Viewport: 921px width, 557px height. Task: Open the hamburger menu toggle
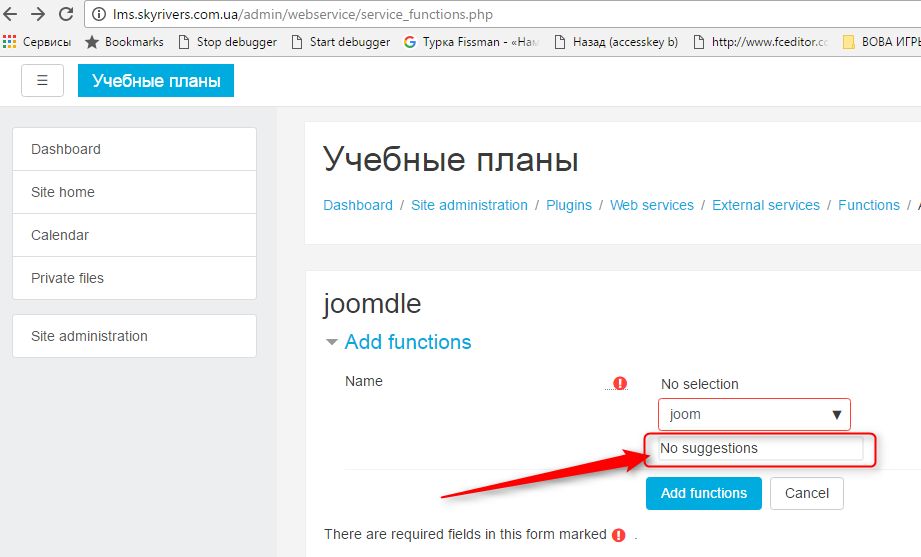[x=42, y=81]
